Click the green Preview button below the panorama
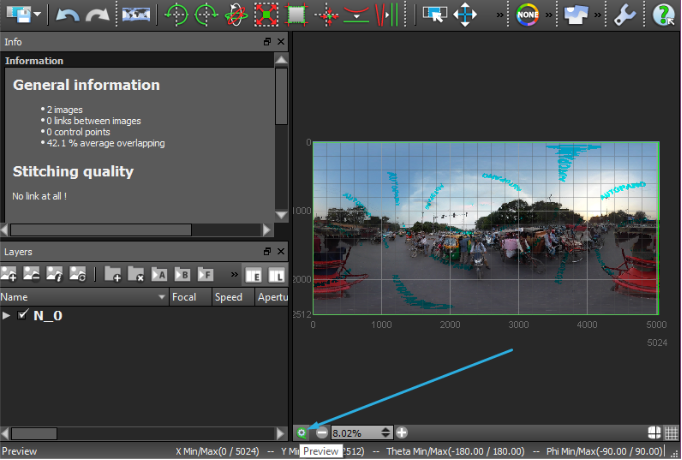682x460 pixels. pyautogui.click(x=302, y=433)
